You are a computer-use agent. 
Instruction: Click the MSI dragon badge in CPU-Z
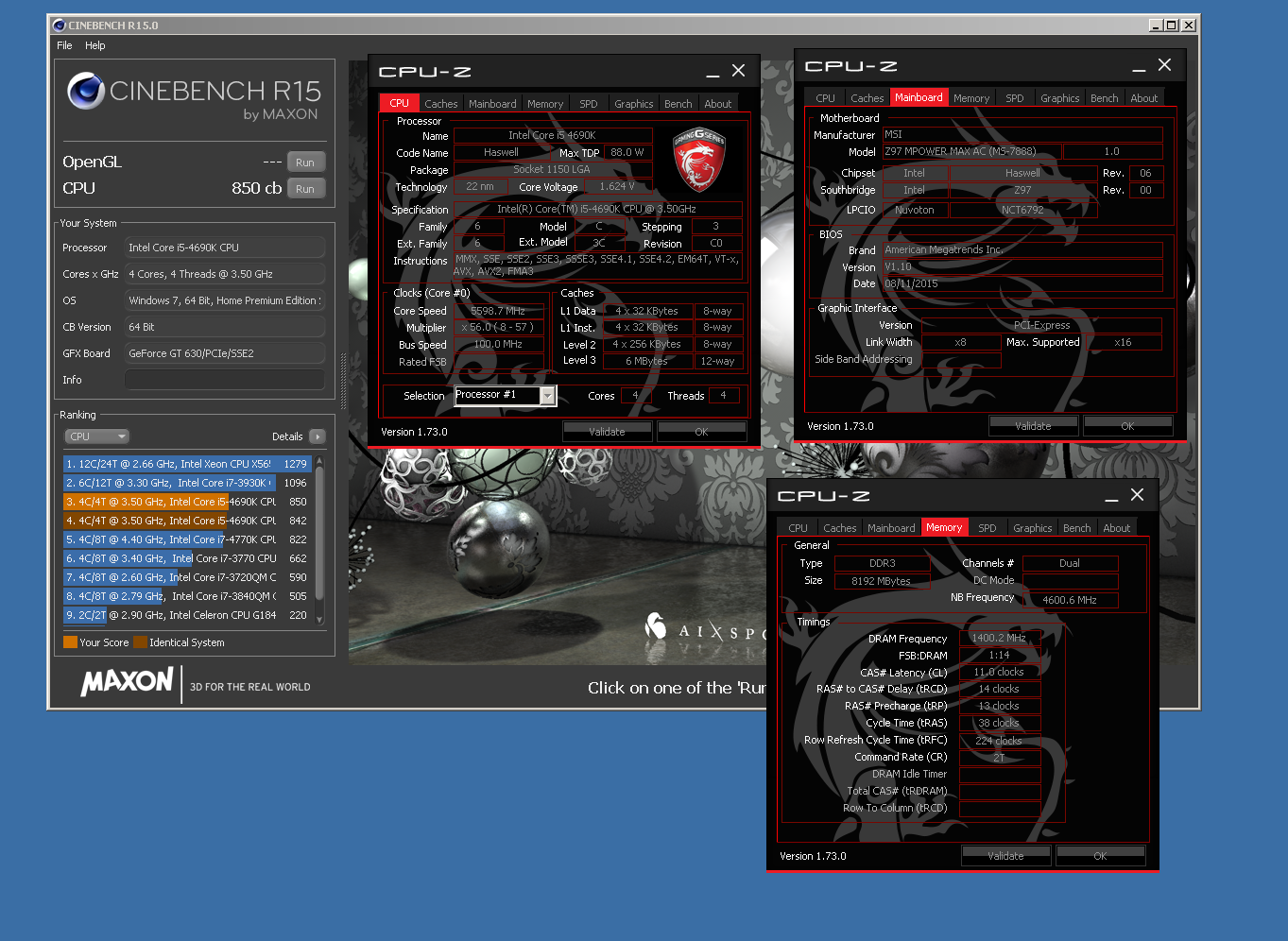[698, 160]
